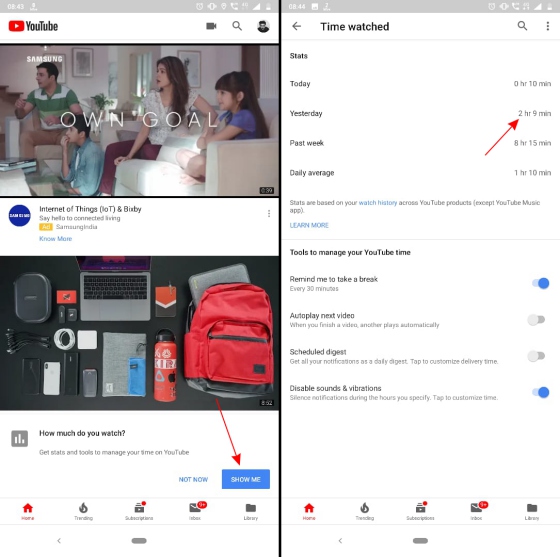Tap the Past week stat row
The height and width of the screenshot is (557, 560).
click(420, 143)
